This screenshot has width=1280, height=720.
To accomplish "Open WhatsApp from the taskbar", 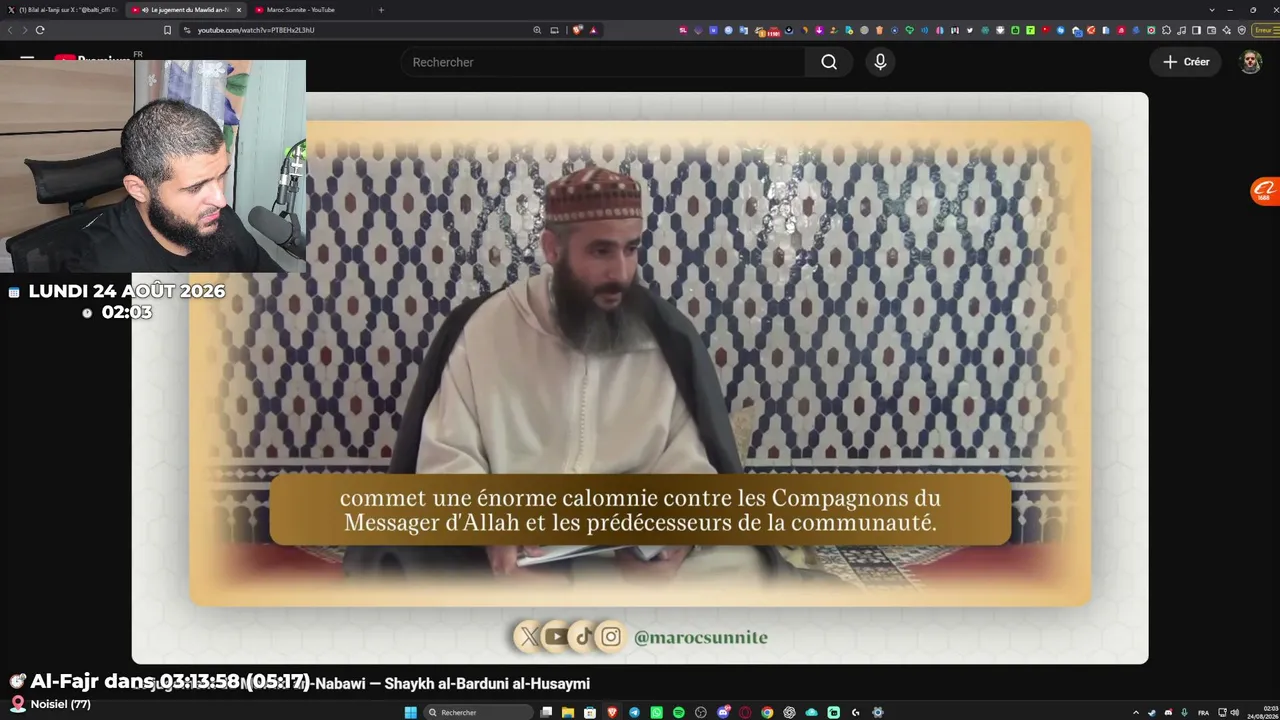I will point(656,712).
